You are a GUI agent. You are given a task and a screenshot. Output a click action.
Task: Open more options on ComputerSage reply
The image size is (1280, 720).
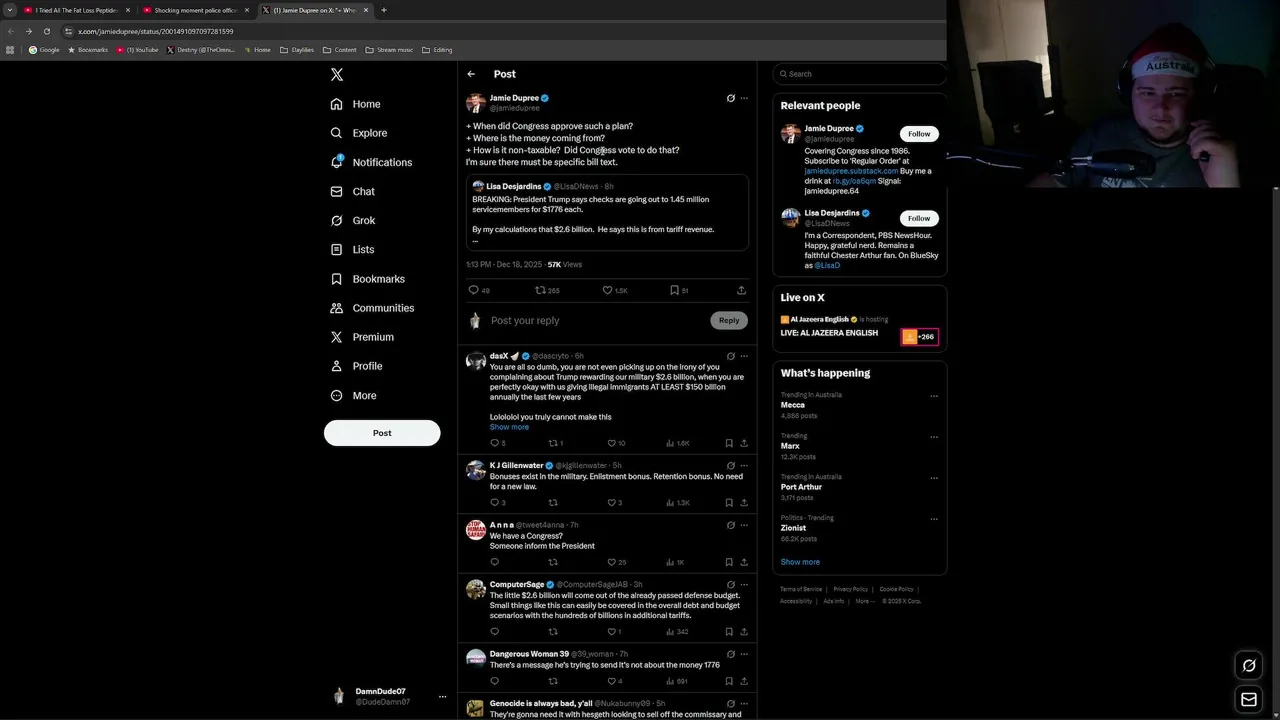(744, 585)
